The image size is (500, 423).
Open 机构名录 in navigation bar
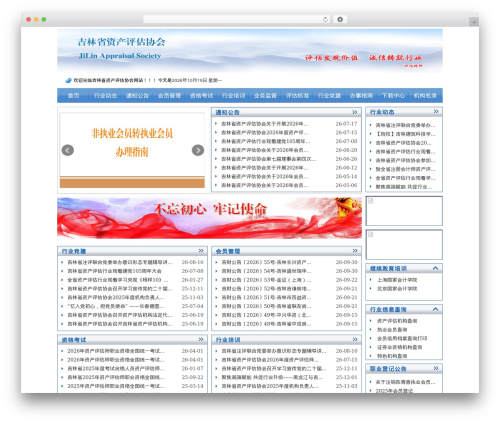click(x=425, y=96)
